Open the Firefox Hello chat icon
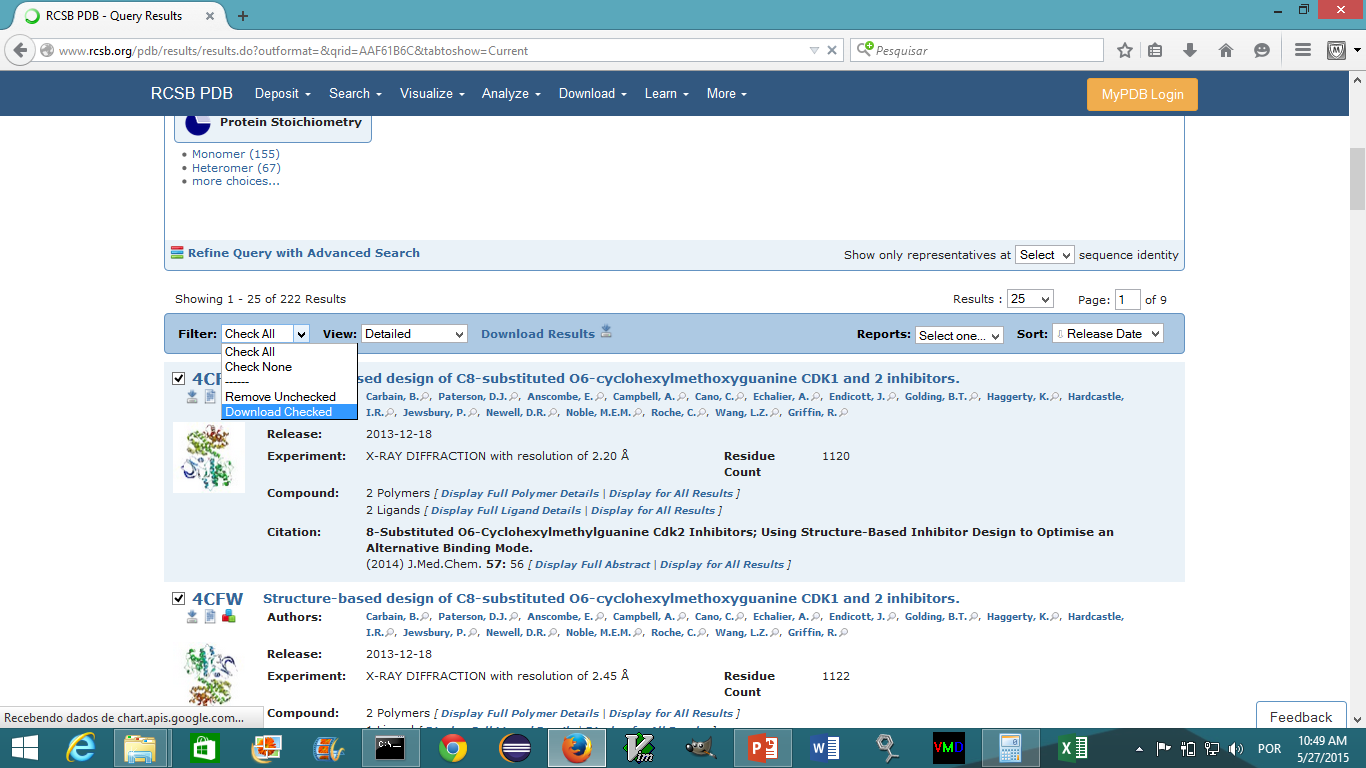The height and width of the screenshot is (768, 1366). click(x=1262, y=50)
